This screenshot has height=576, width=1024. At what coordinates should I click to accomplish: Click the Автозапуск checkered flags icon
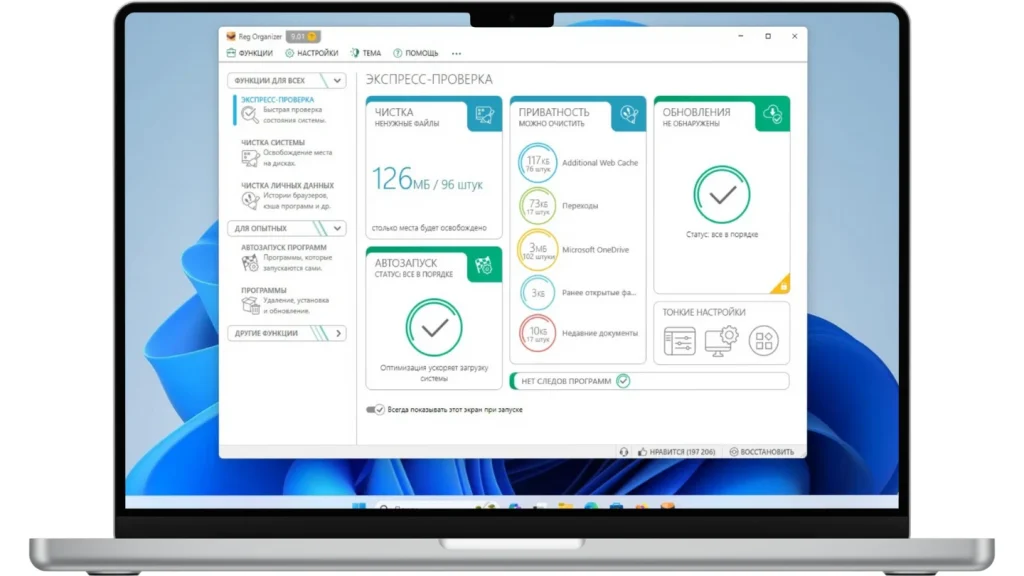pyautogui.click(x=485, y=265)
